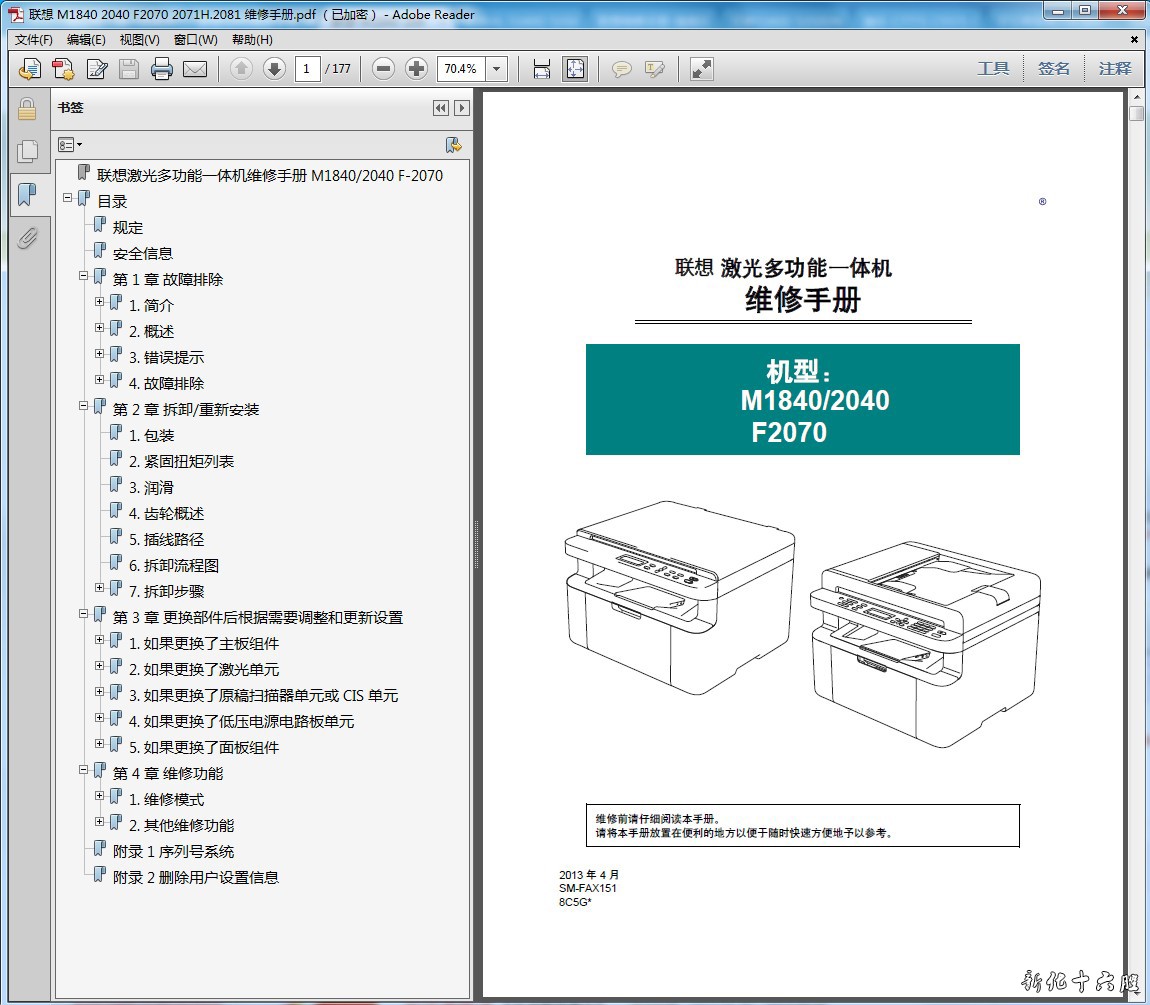The image size is (1150, 1005).
Task: Click the Email envelope toolbar icon
Action: tap(194, 69)
